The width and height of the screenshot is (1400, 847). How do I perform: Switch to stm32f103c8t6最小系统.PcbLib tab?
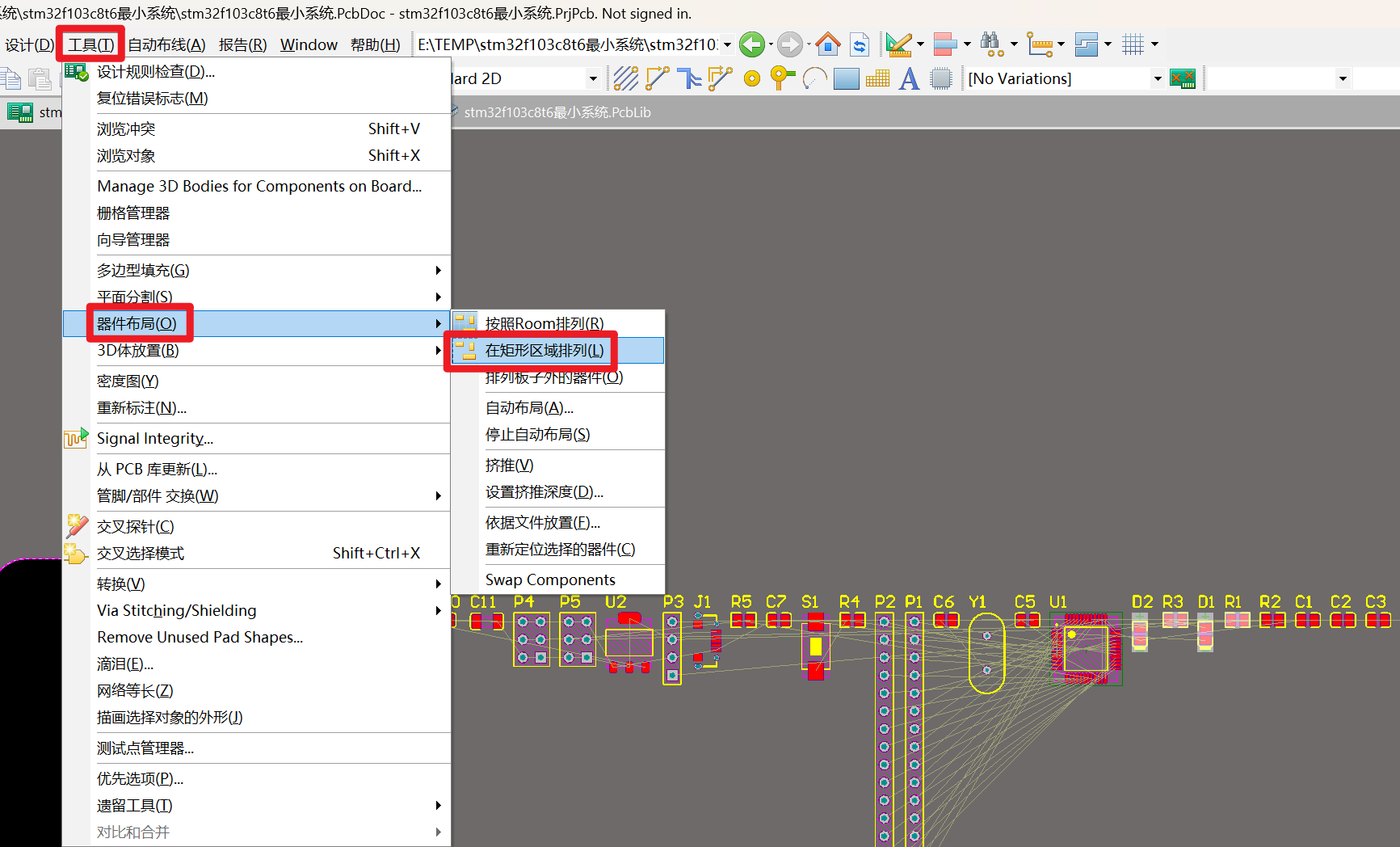coord(557,112)
